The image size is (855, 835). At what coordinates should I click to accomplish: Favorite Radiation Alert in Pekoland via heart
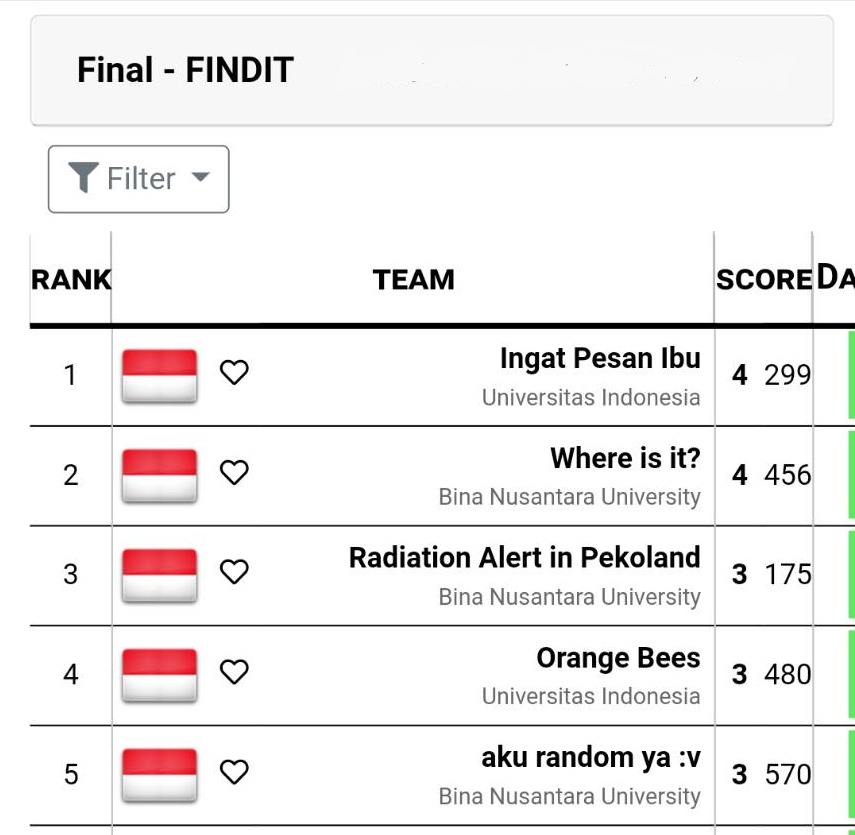coord(234,572)
